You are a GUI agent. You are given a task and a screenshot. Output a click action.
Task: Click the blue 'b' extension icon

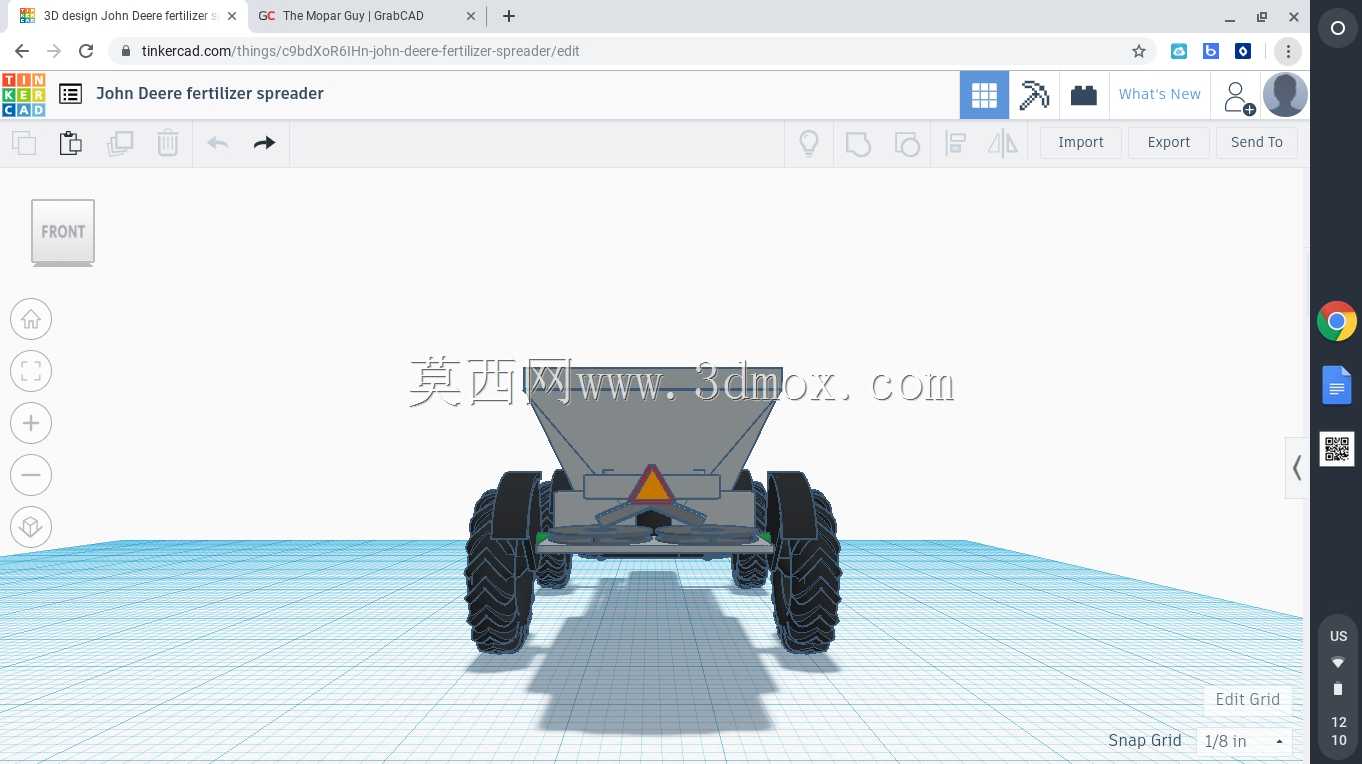pos(1211,51)
